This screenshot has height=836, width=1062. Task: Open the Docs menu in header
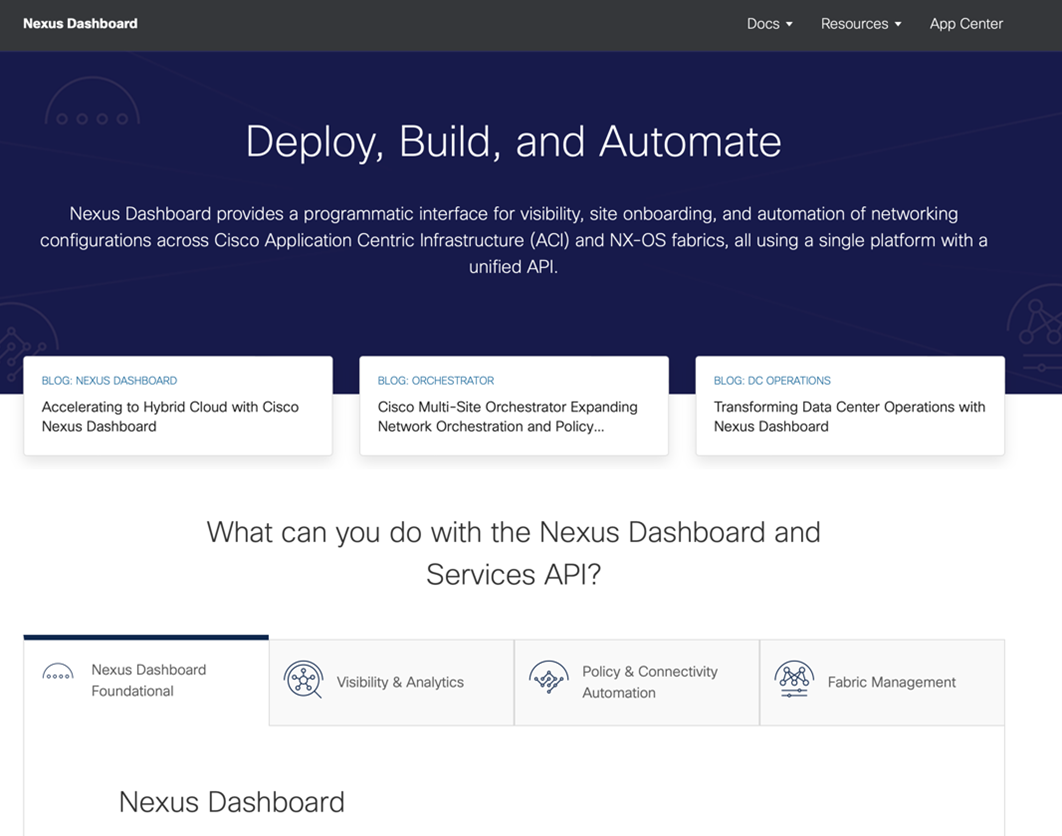(x=762, y=24)
